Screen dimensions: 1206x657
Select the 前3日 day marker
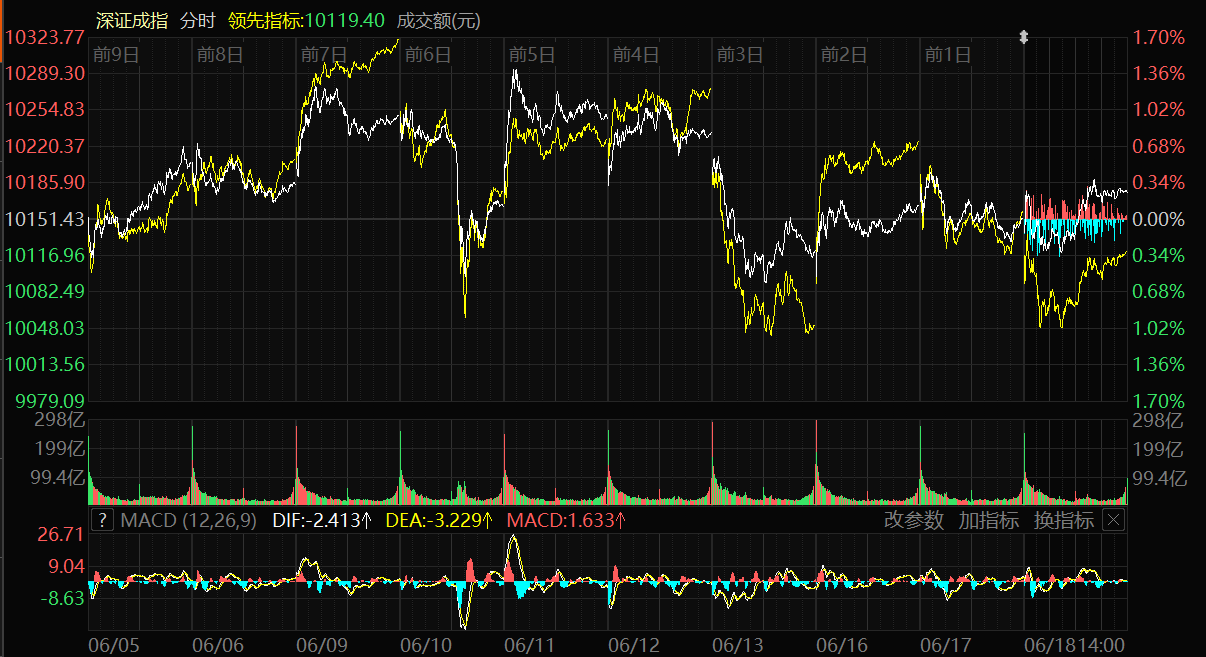739,55
